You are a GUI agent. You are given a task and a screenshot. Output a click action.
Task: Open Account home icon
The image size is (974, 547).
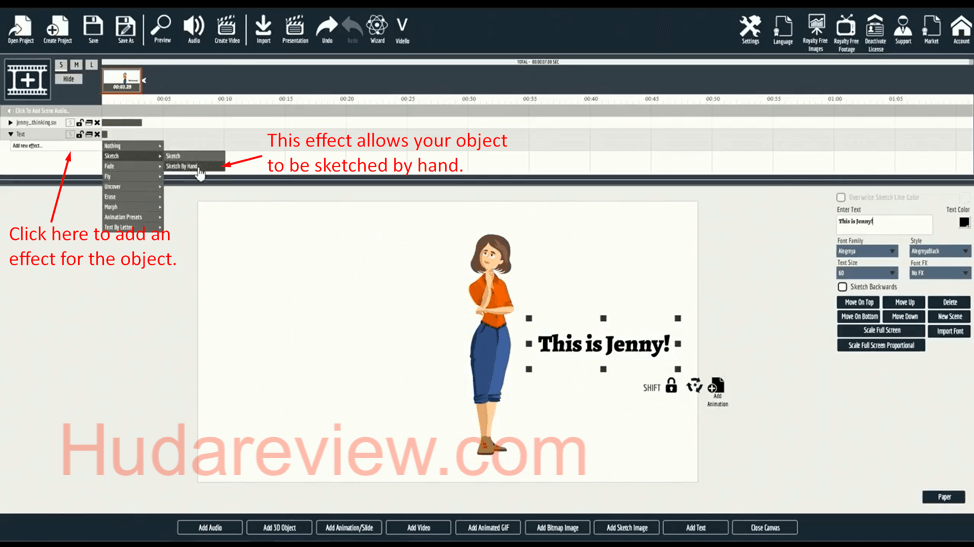pyautogui.click(x=961, y=30)
